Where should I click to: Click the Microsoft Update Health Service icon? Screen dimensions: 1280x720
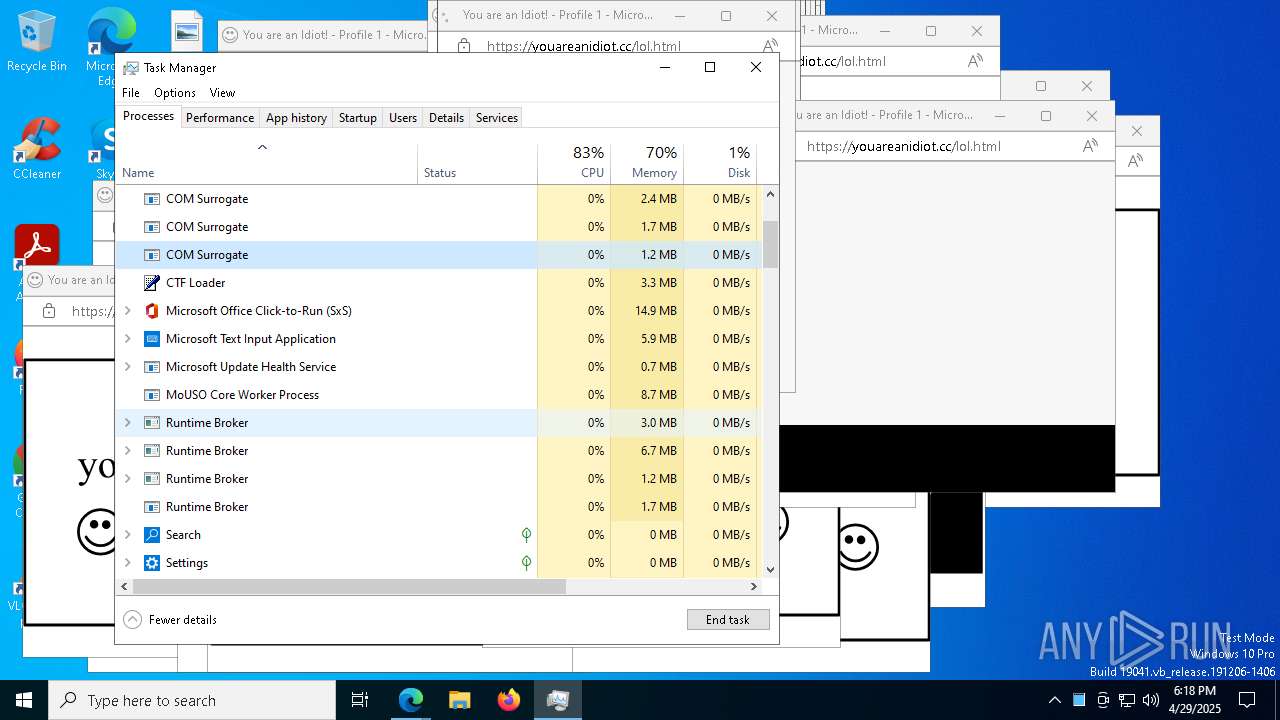[152, 367]
